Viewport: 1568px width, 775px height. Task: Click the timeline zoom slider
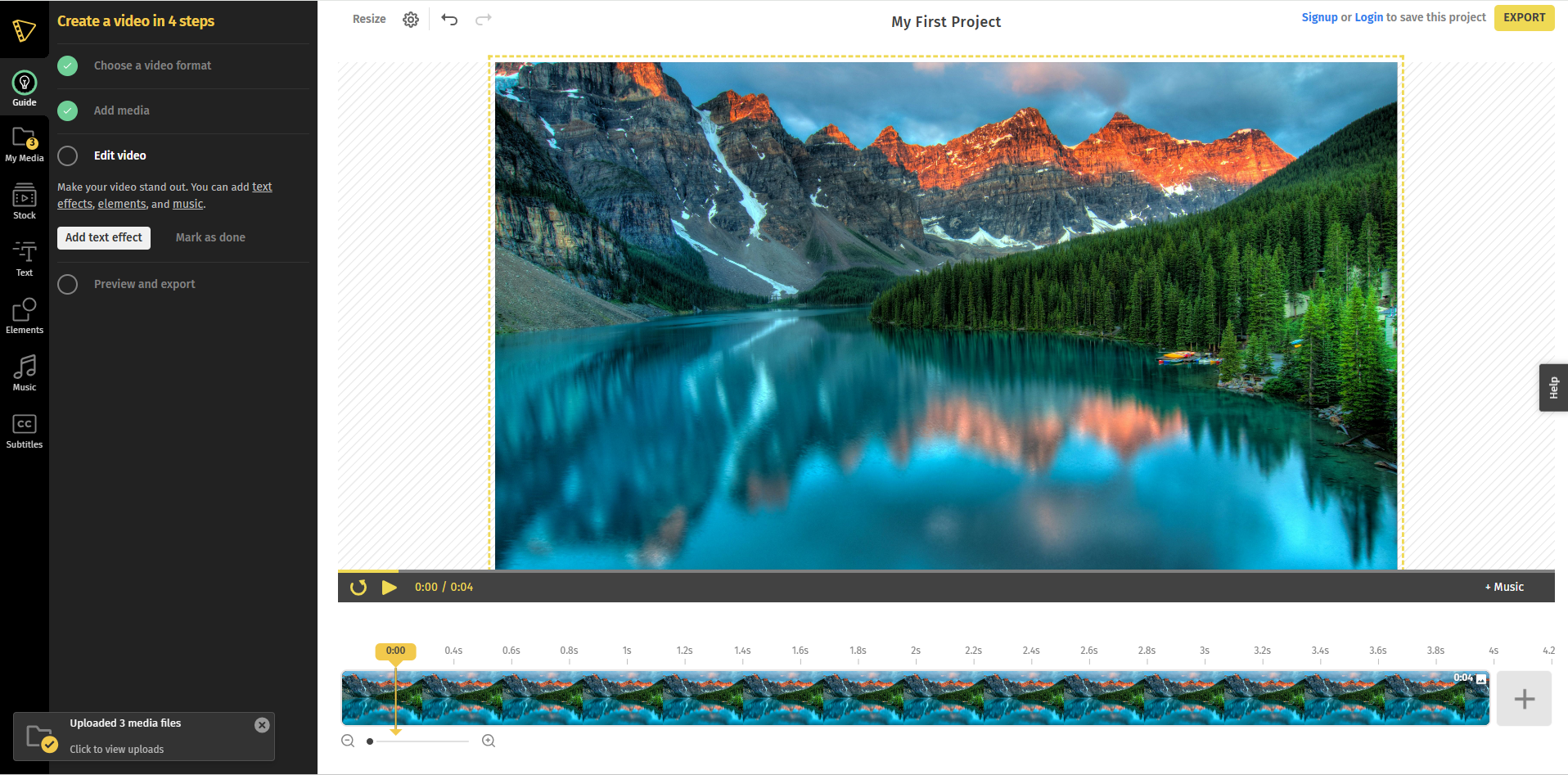coord(369,741)
